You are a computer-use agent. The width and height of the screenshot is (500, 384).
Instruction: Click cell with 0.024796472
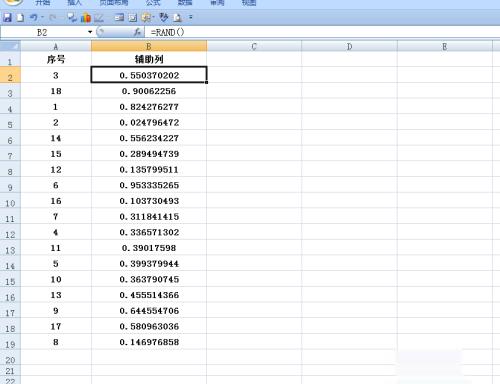(x=149, y=122)
